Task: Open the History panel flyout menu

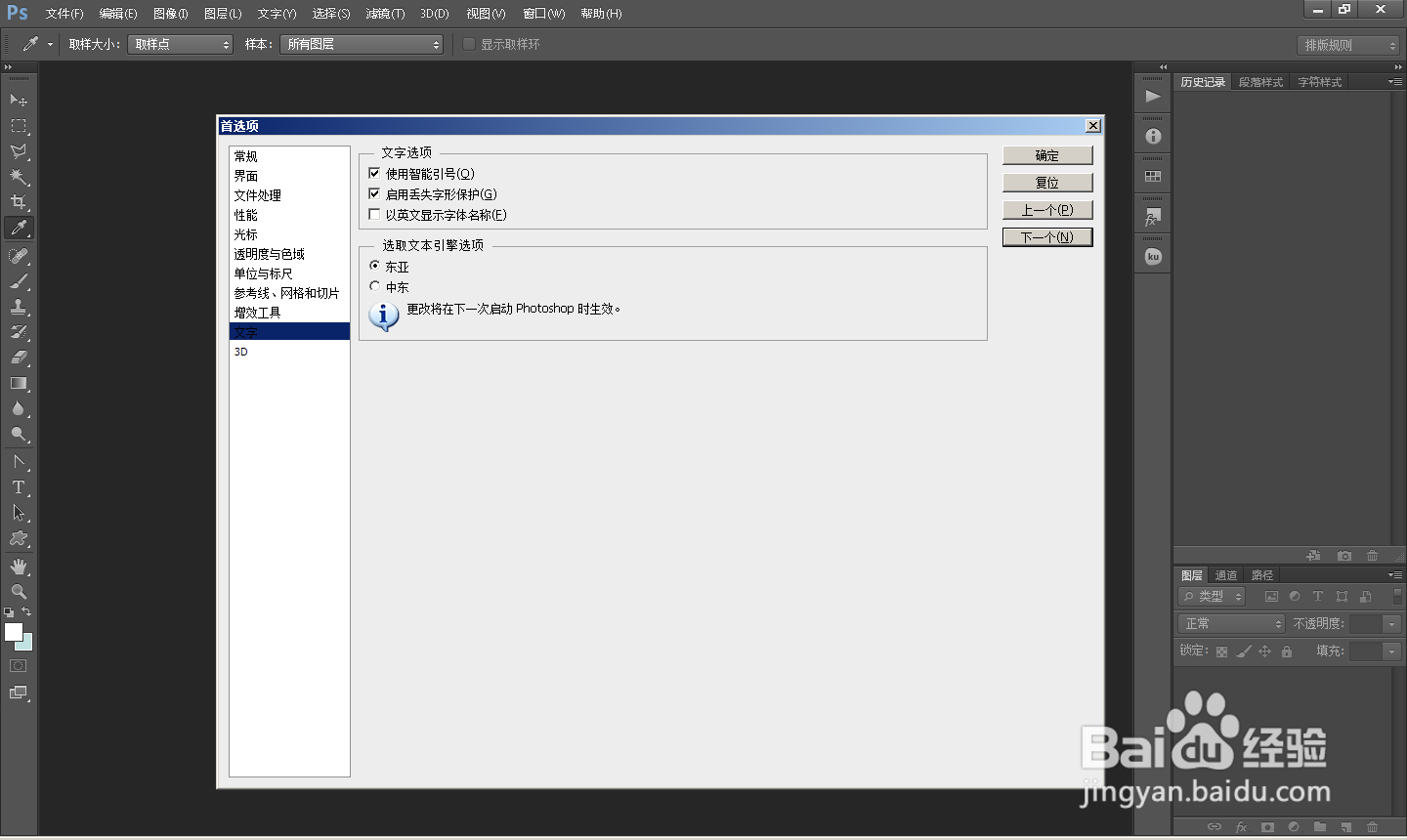Action: [1395, 82]
